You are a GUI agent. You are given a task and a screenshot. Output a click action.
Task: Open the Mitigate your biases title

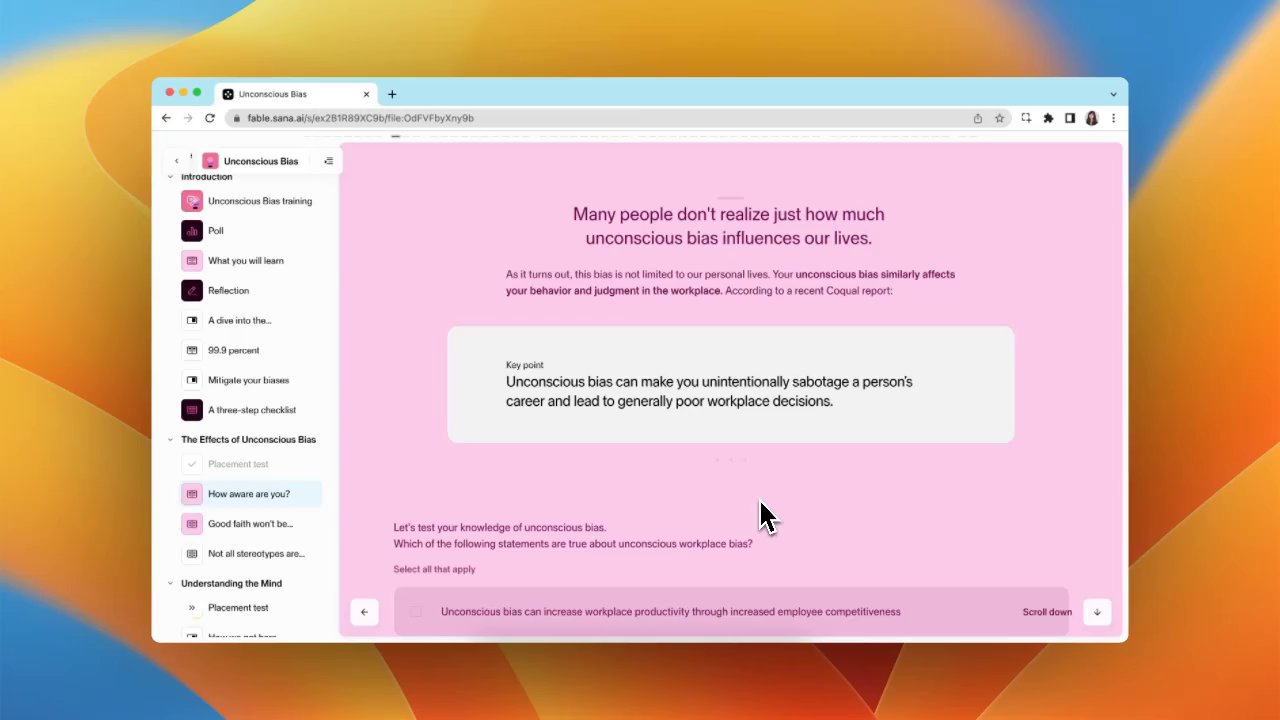(248, 380)
